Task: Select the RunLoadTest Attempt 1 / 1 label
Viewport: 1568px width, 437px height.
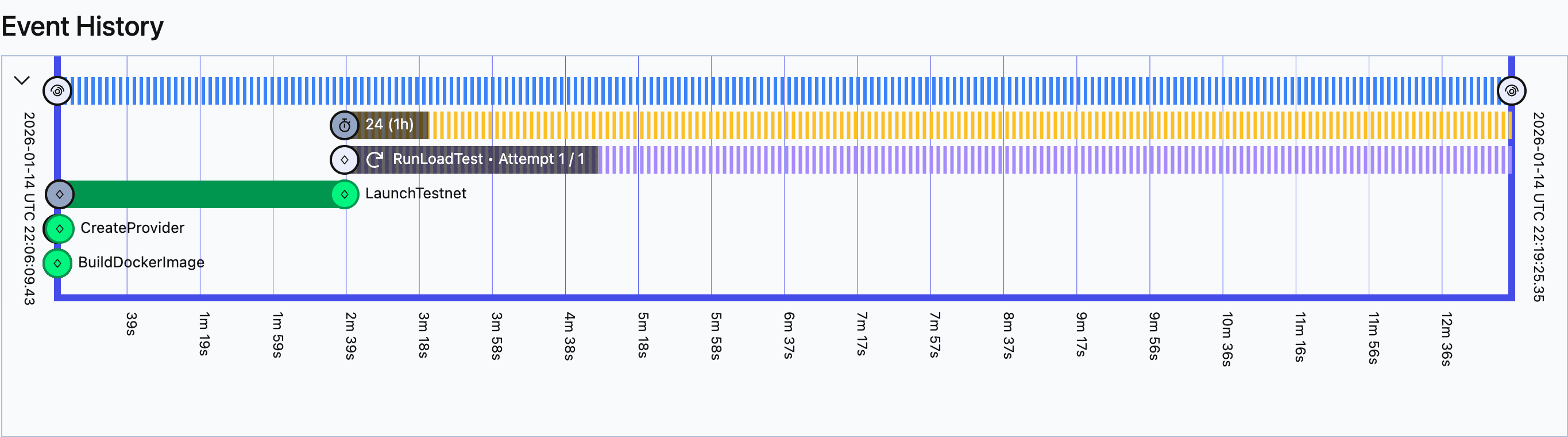Action: pos(488,159)
